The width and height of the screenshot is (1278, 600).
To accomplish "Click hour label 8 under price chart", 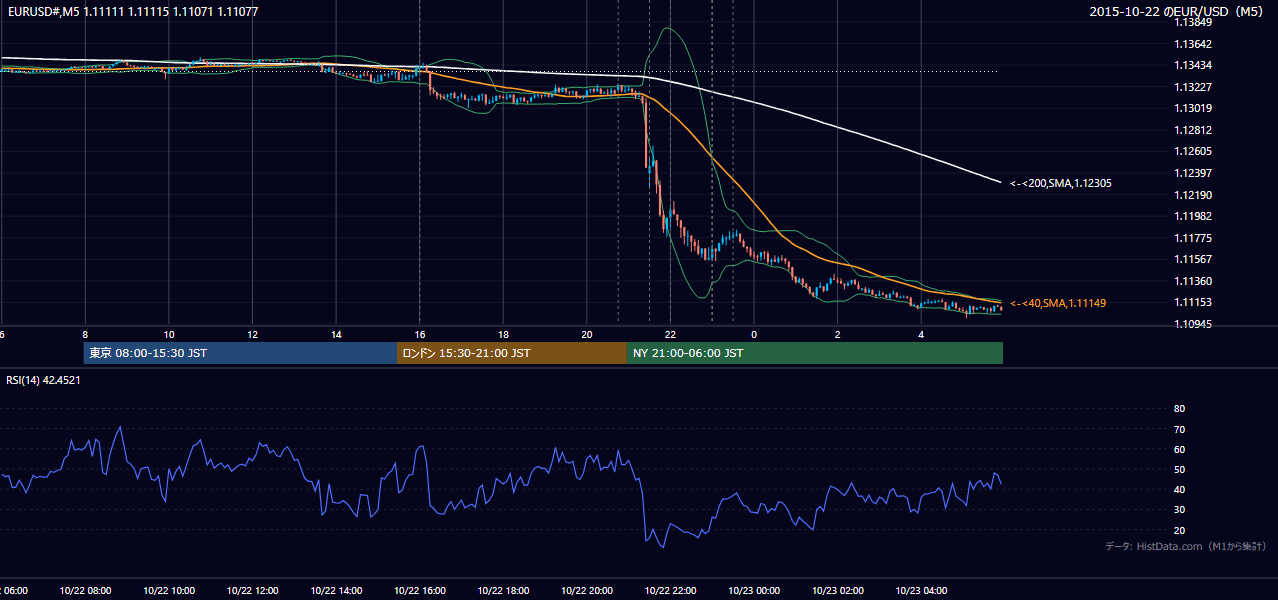I will point(85,334).
